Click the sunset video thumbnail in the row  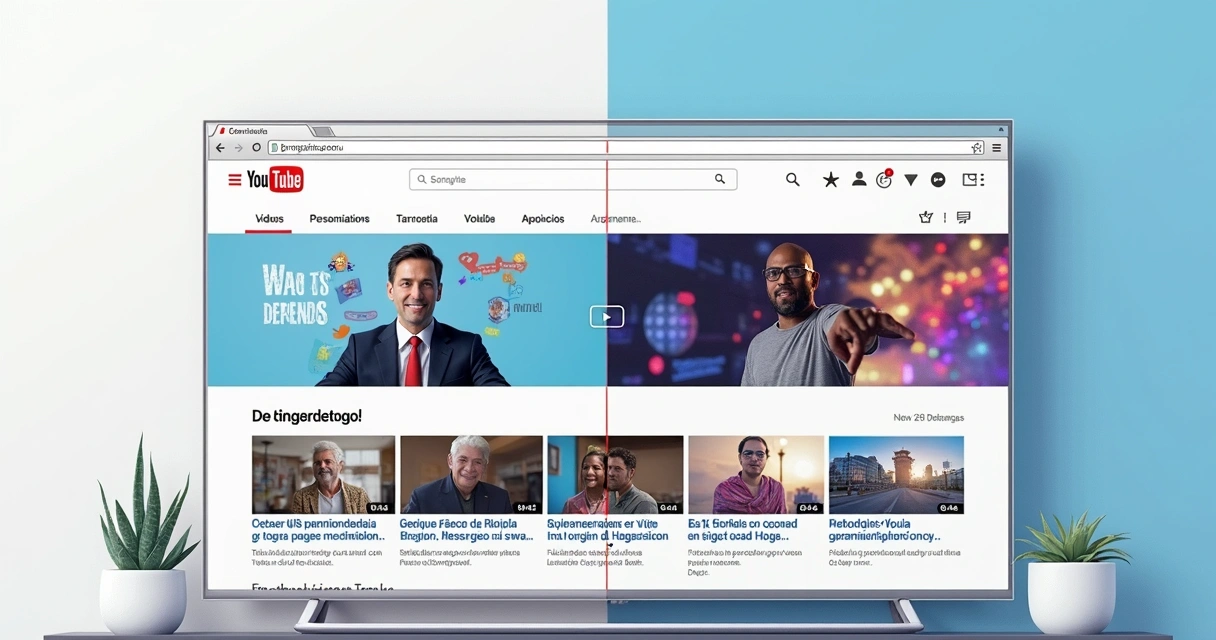coord(755,473)
